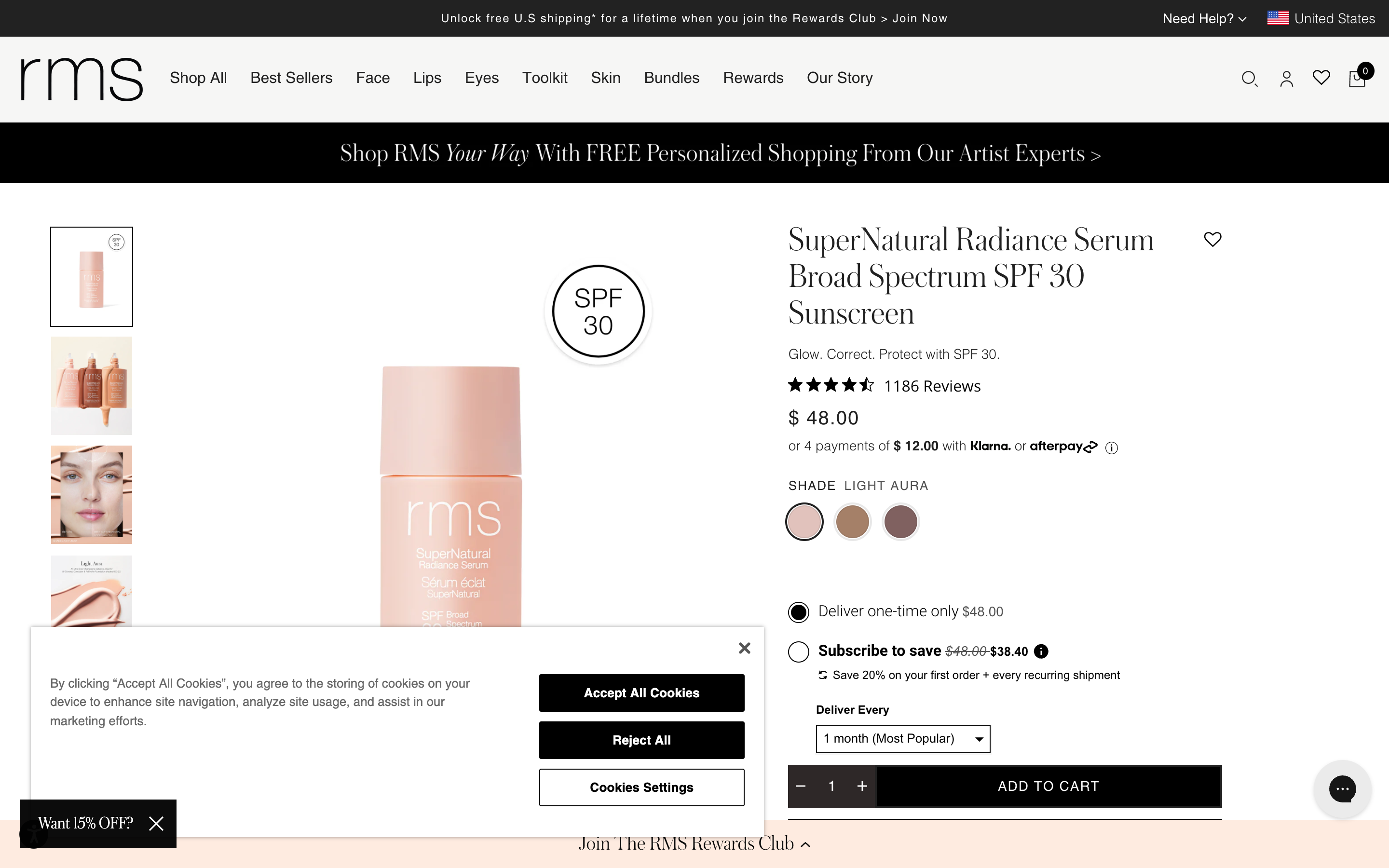
Task: Click the Afterpay info icon
Action: (1112, 448)
